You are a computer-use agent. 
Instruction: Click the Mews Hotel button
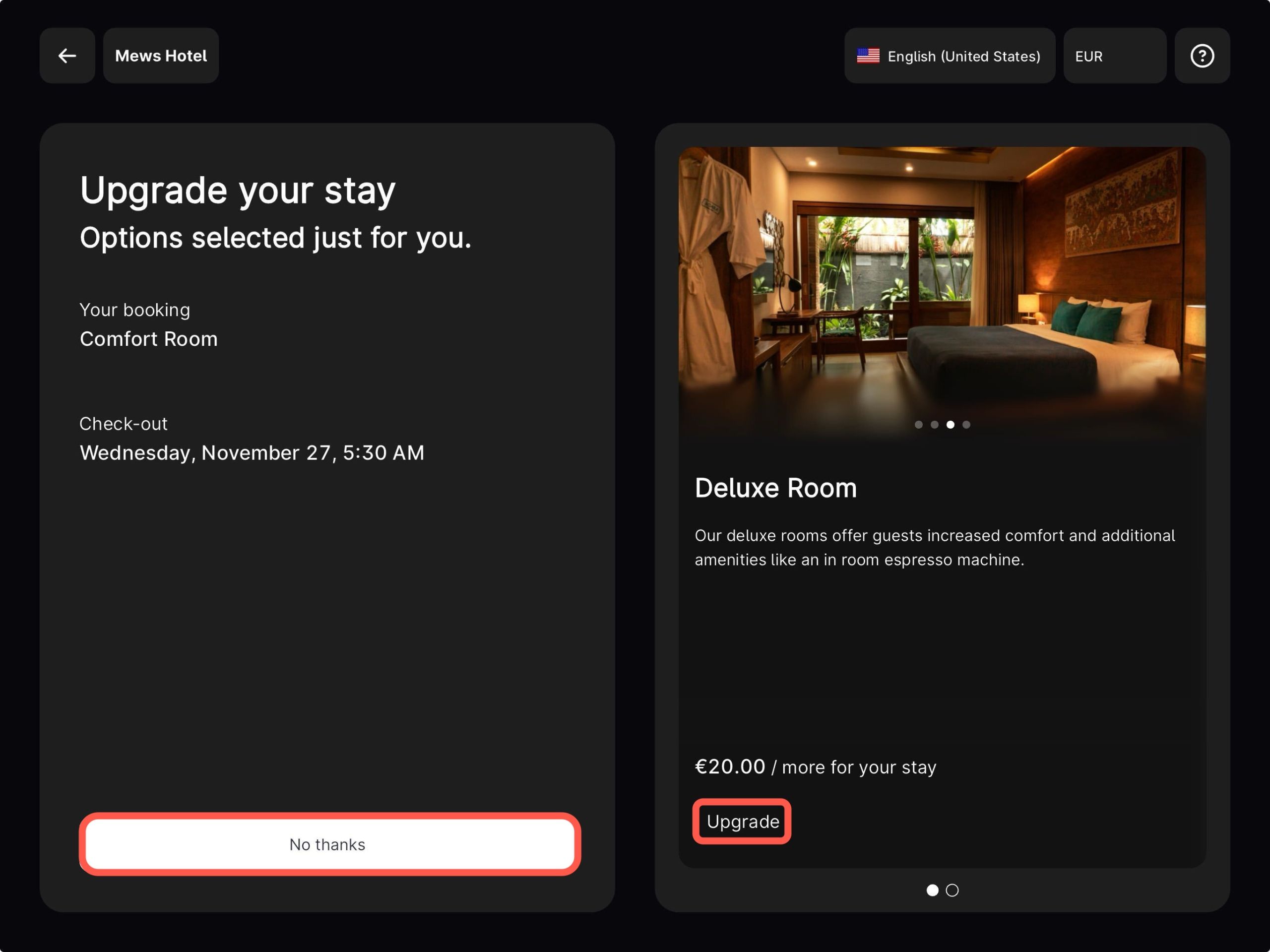[x=161, y=56]
